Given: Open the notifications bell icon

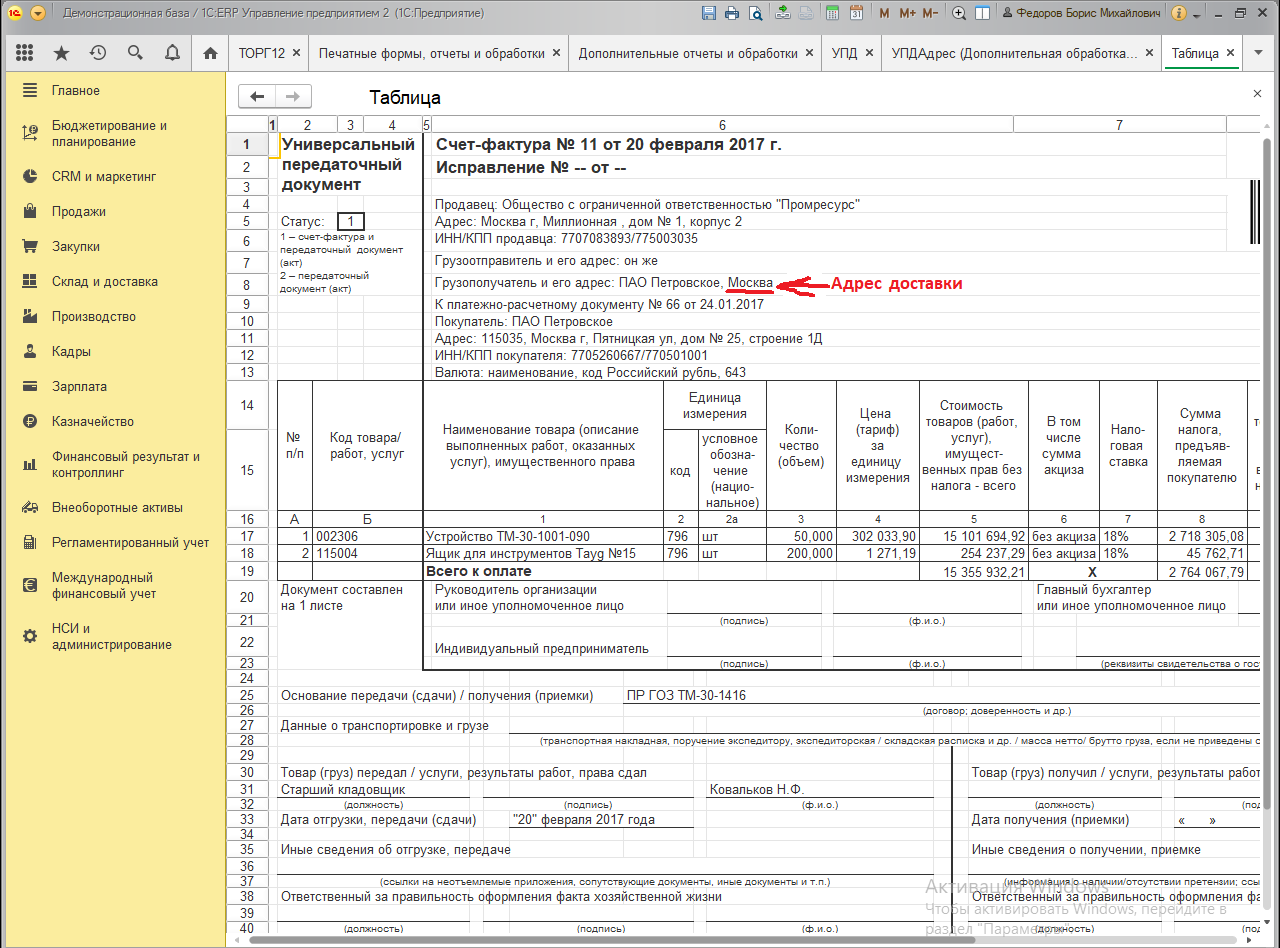Looking at the screenshot, I should (172, 53).
